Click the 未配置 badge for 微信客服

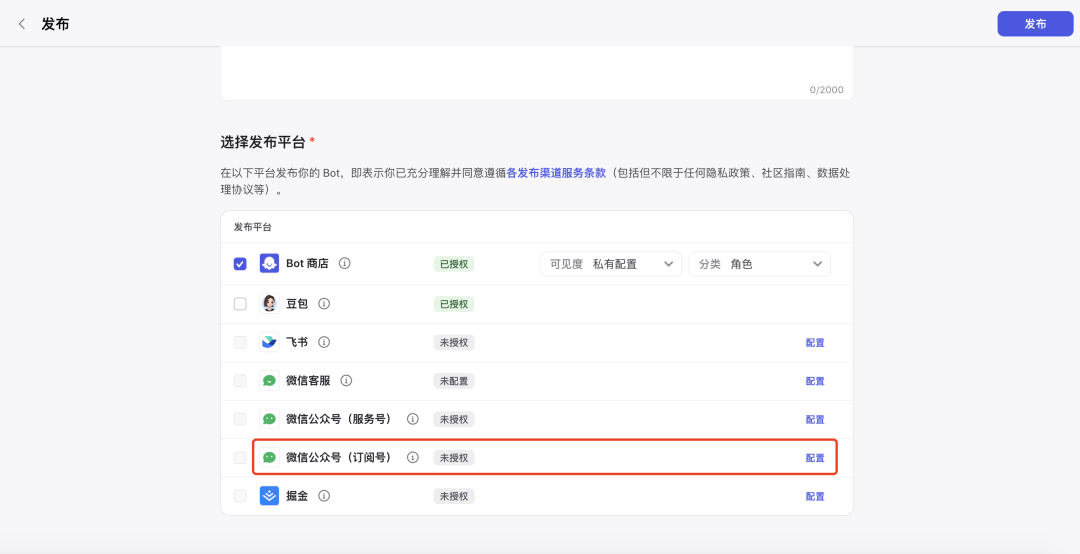[x=454, y=381]
